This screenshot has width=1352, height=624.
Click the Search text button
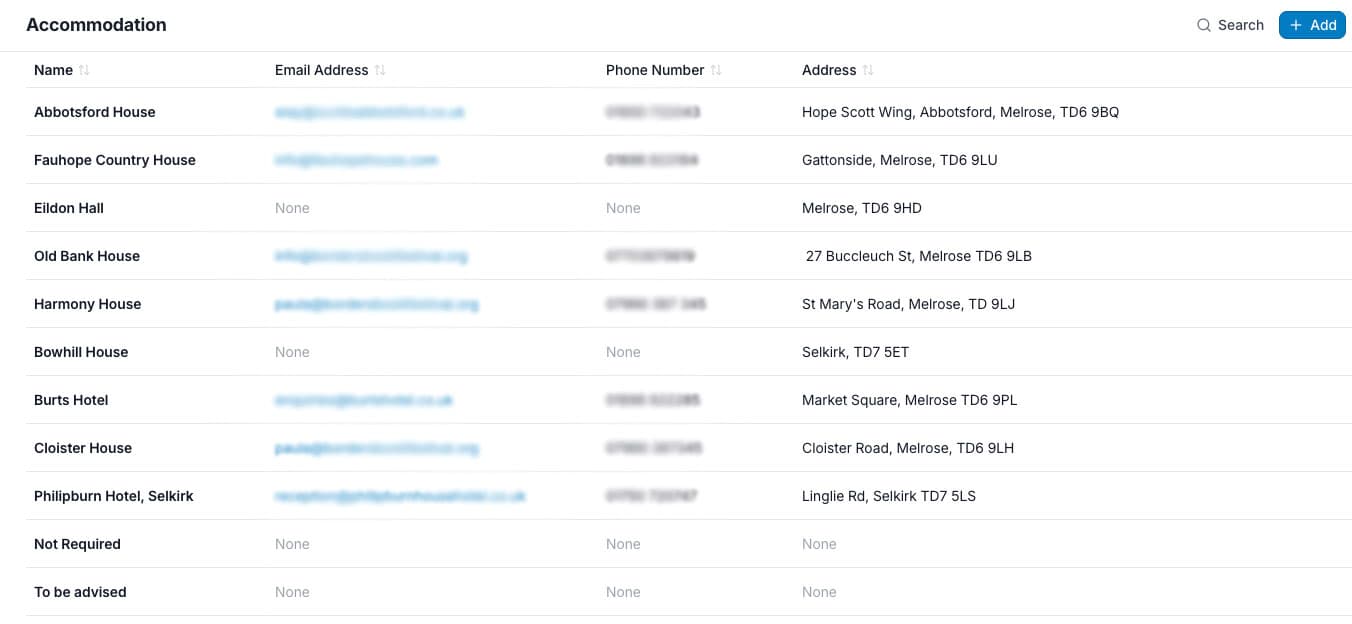[1241, 25]
